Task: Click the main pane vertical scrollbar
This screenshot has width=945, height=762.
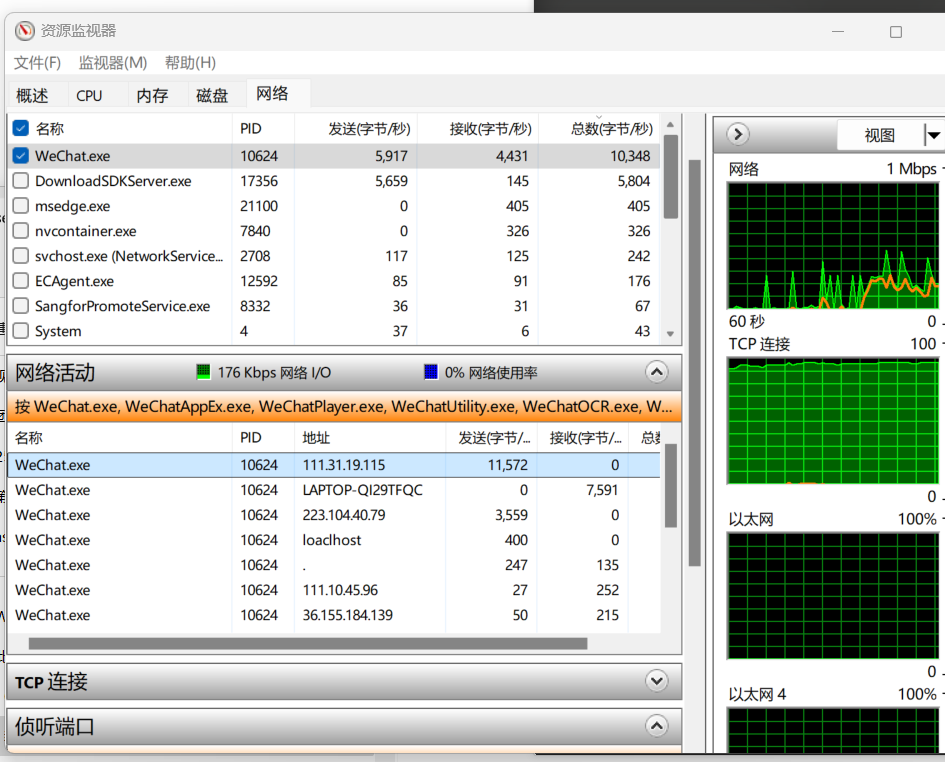Action: tap(694, 362)
